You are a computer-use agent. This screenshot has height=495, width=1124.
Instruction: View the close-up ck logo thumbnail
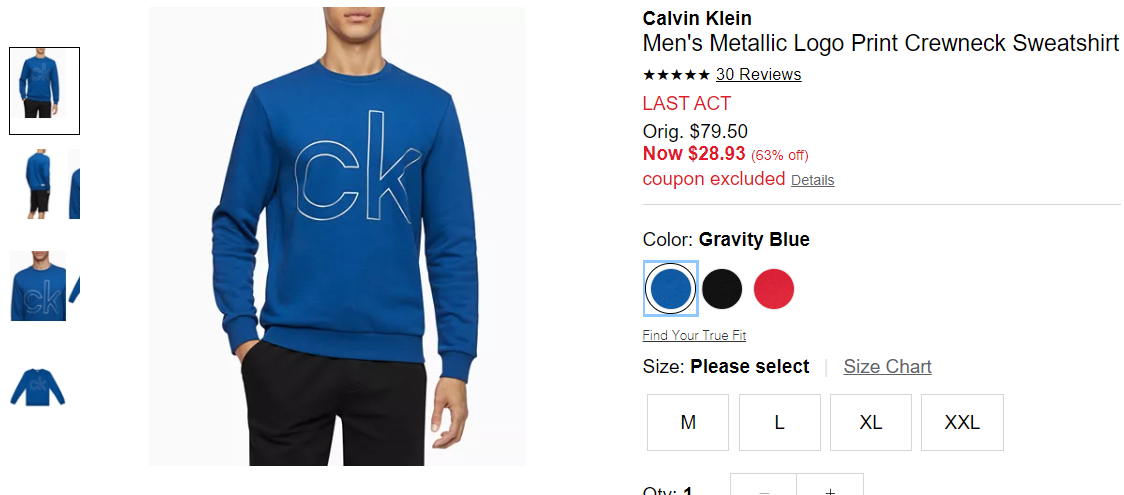pyautogui.click(x=39, y=285)
